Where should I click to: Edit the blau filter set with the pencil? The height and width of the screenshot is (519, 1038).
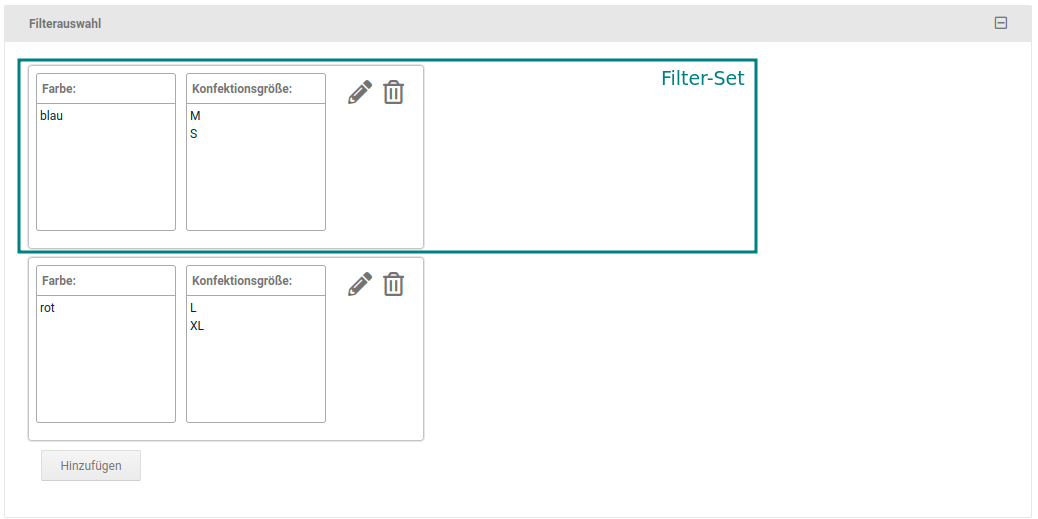(x=360, y=93)
